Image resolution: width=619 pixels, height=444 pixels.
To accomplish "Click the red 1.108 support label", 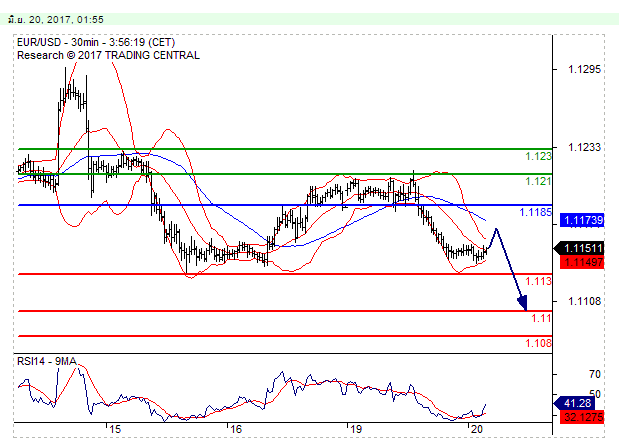I will coord(538,343).
